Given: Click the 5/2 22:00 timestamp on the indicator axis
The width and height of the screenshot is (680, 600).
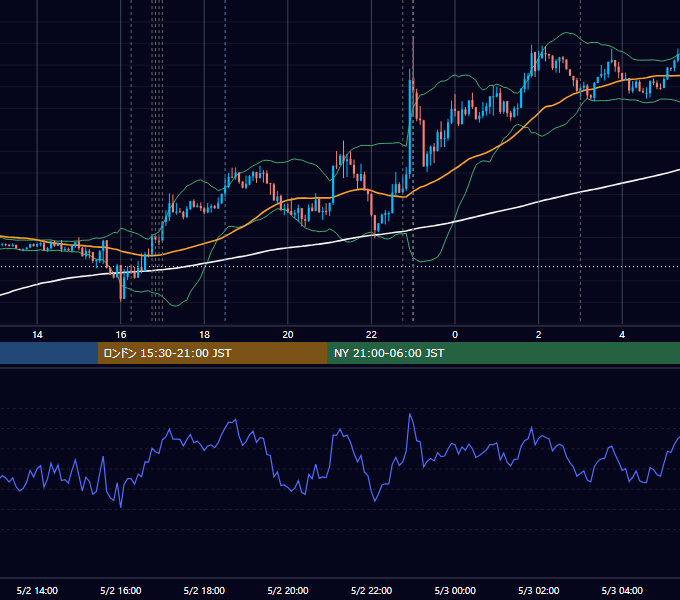Looking at the screenshot, I should (x=371, y=590).
